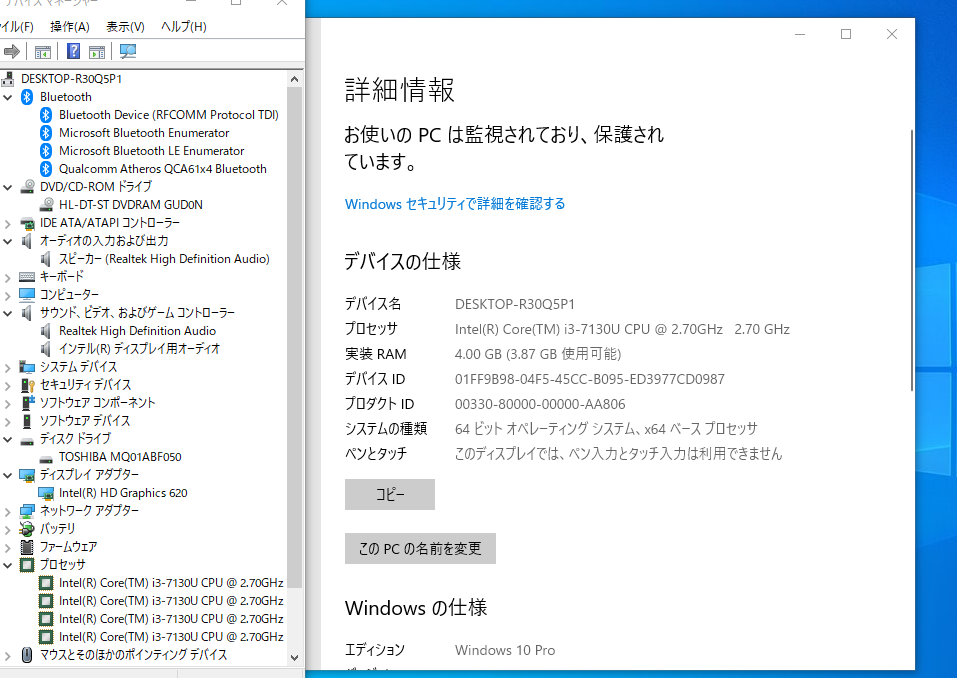Screen dimensions: 957x678
Task: Open Windows セキュリティで詳細を確認する link
Action: (x=455, y=204)
